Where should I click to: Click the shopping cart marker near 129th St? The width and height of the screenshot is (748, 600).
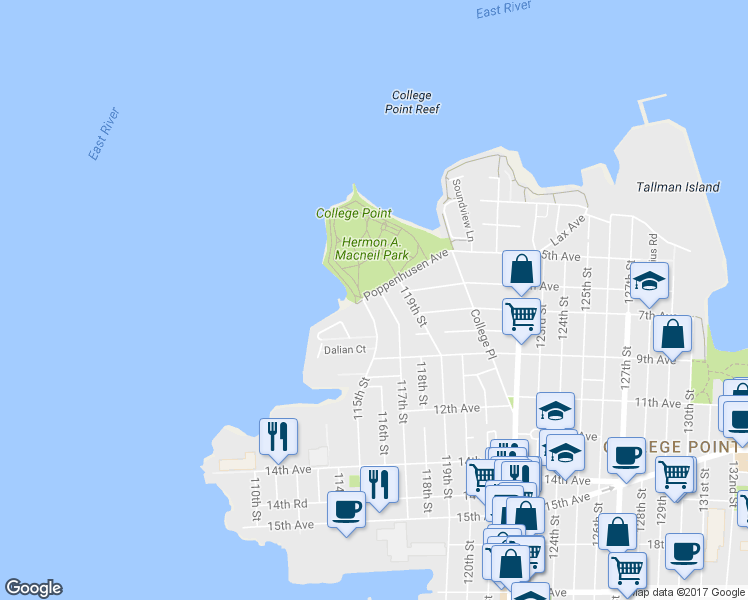tap(675, 477)
